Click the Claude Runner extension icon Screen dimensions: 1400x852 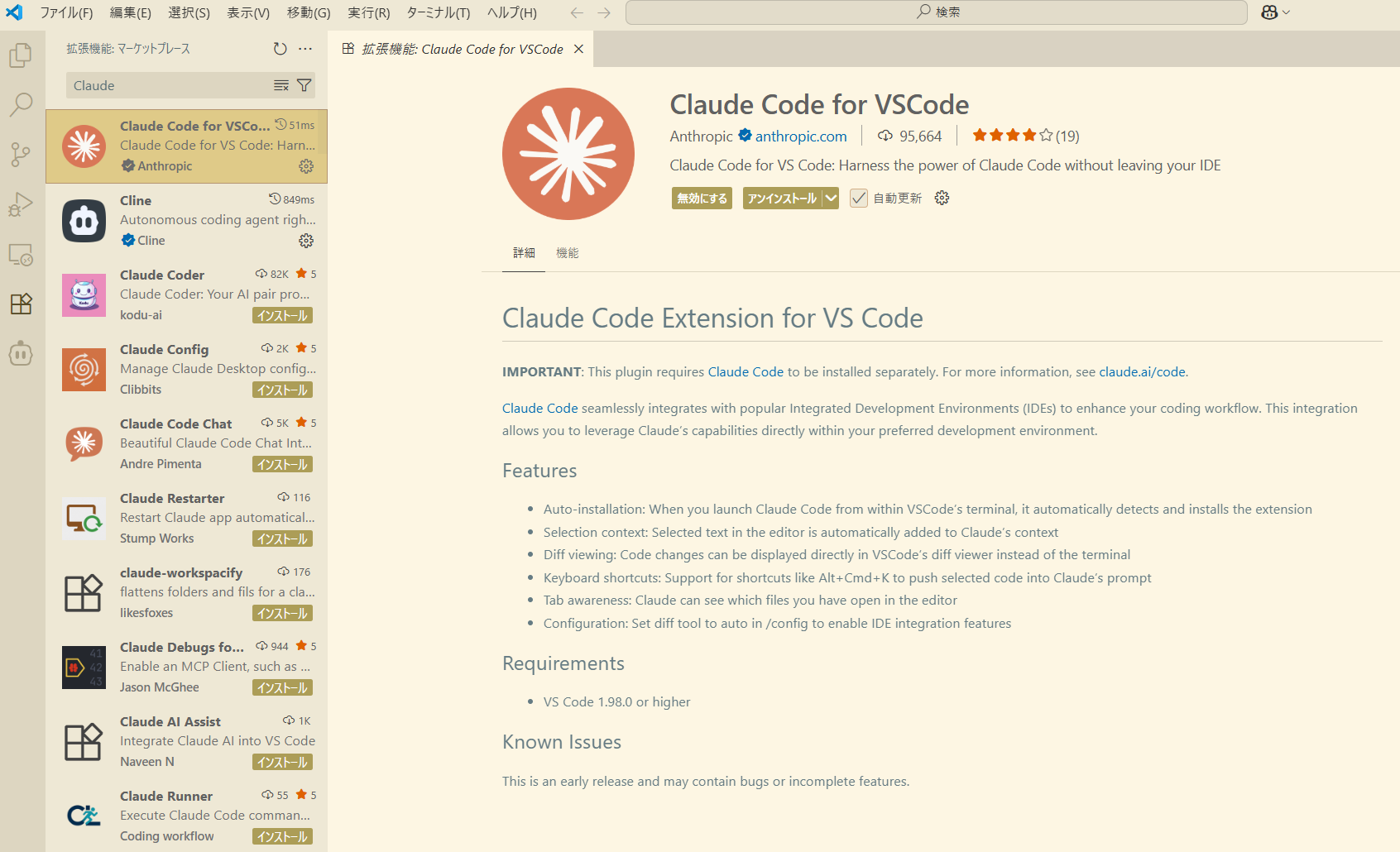tap(84, 816)
